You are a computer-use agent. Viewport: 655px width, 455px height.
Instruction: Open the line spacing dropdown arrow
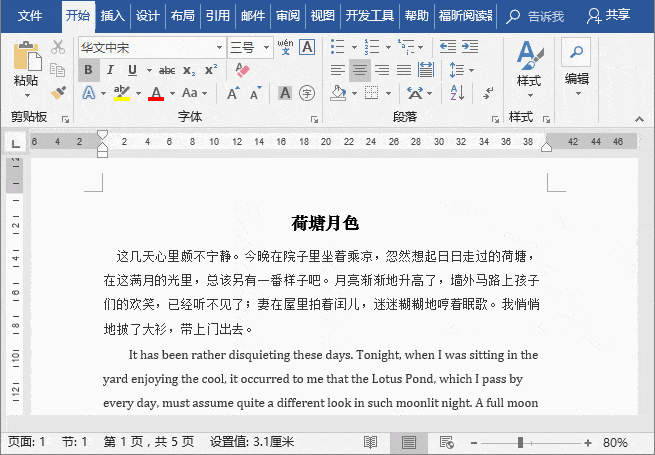(x=472, y=70)
